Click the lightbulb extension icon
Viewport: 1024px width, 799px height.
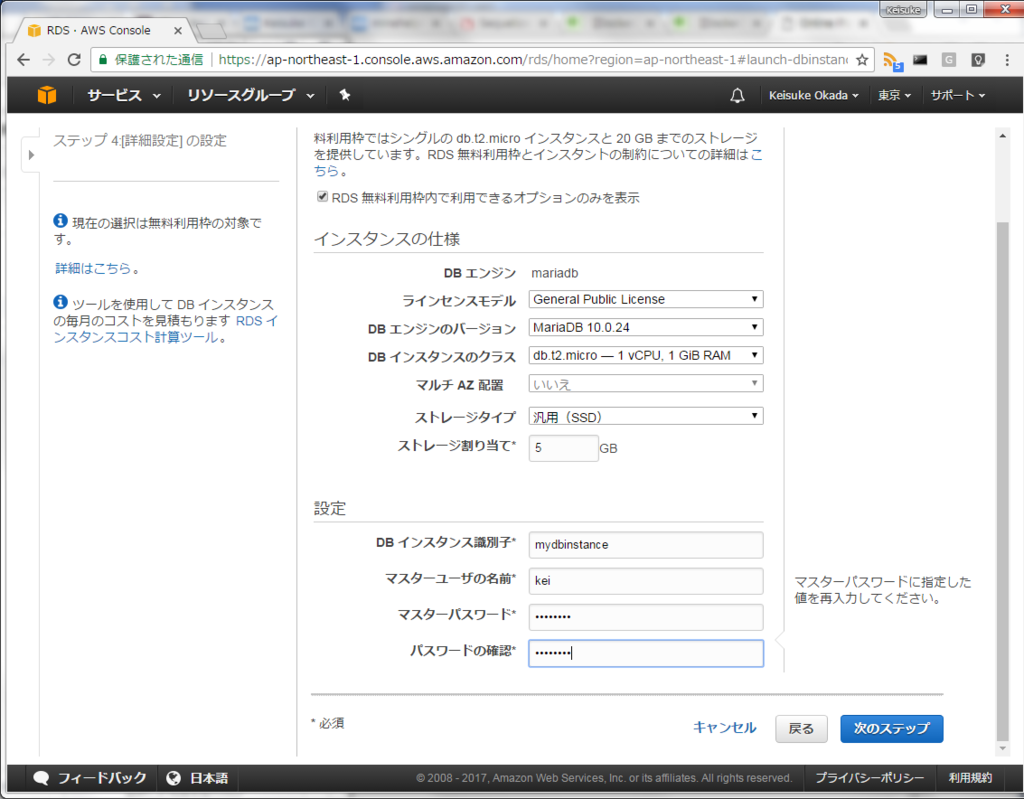978,59
